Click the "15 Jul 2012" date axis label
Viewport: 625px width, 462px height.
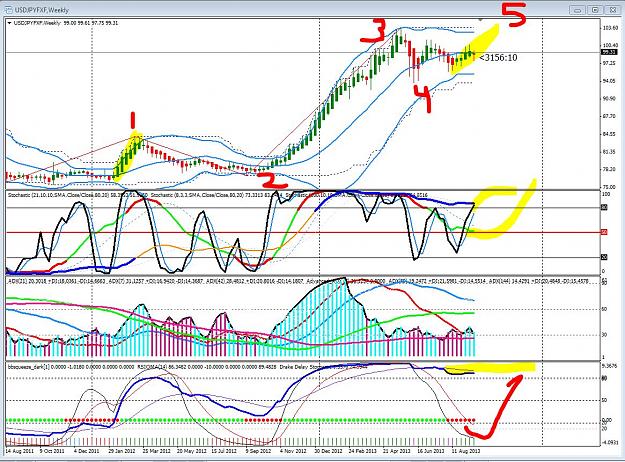coord(224,451)
